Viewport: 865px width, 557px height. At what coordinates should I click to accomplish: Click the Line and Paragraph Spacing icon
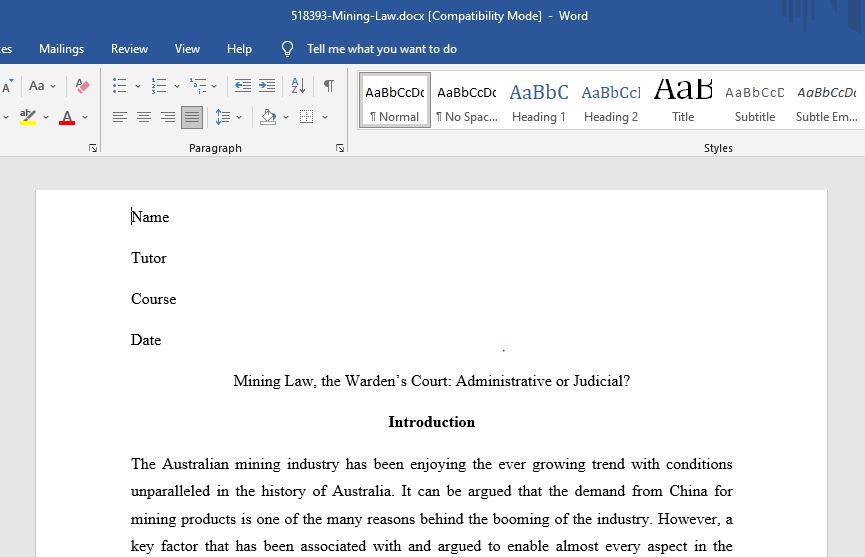point(223,117)
